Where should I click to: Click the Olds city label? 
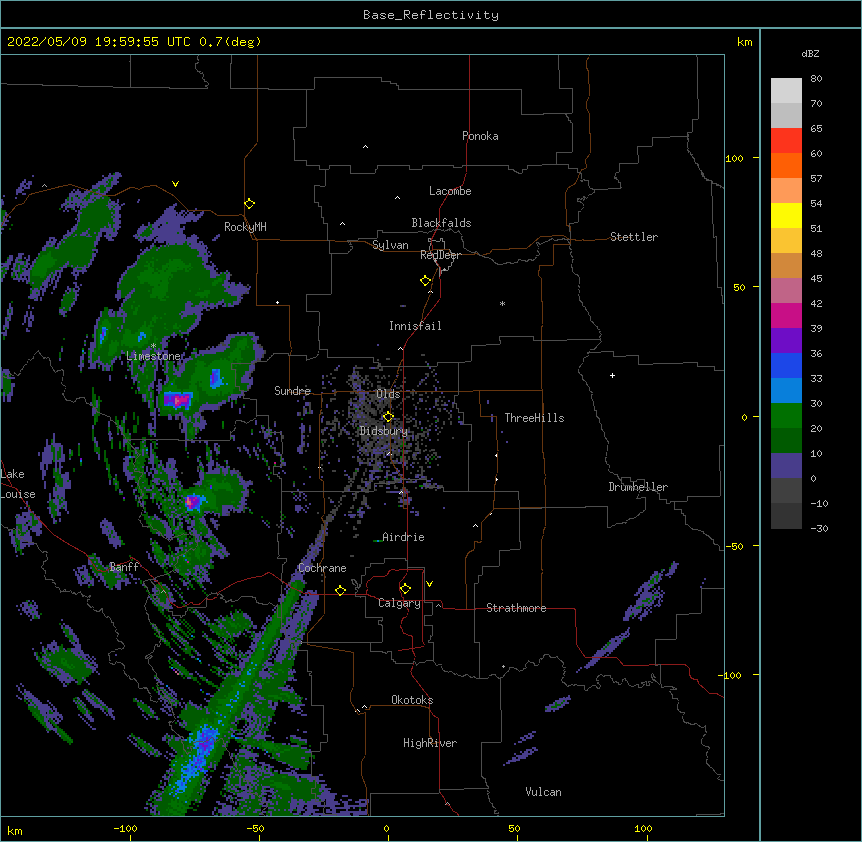(x=388, y=394)
